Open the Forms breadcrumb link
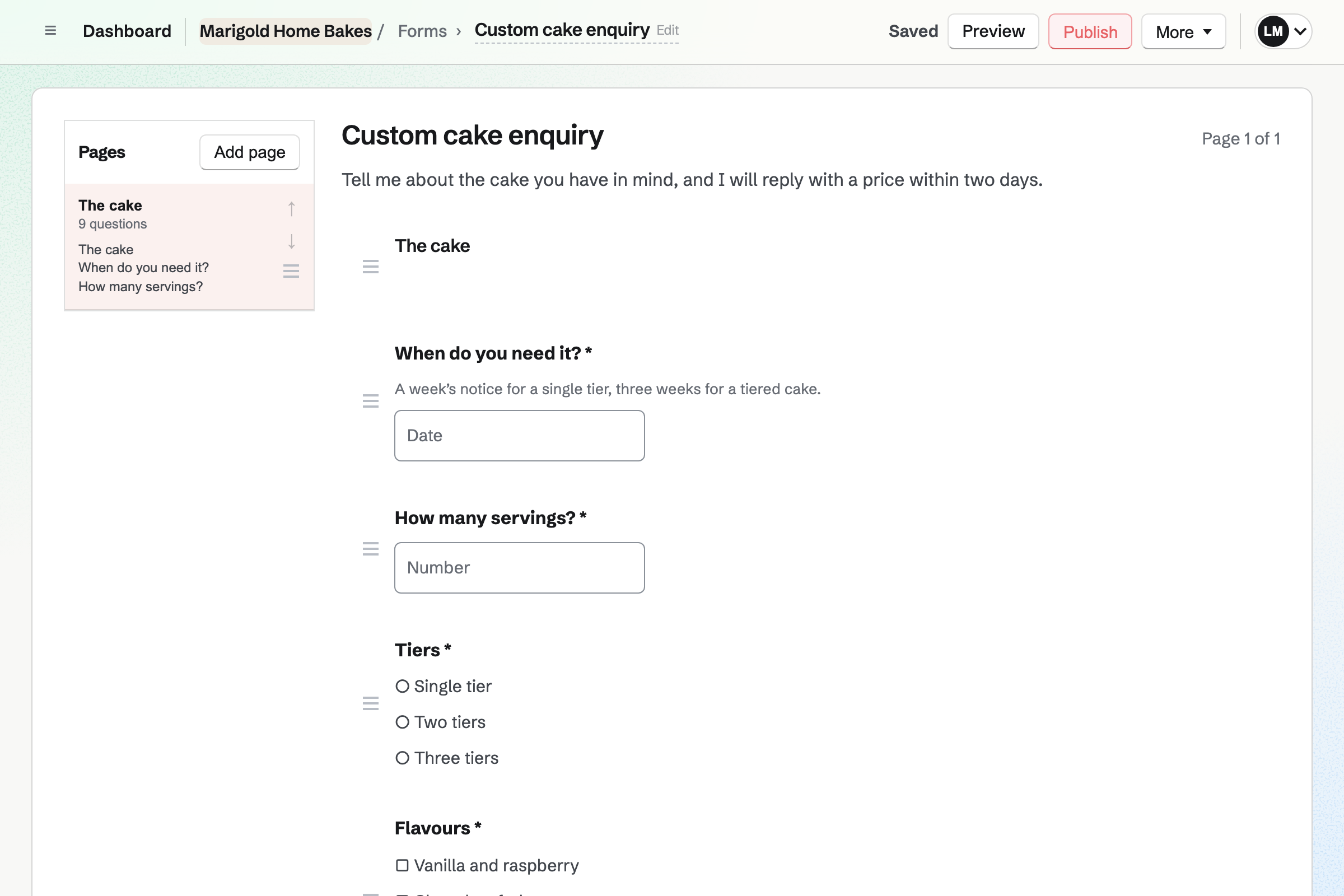The image size is (1344, 896). [x=422, y=31]
